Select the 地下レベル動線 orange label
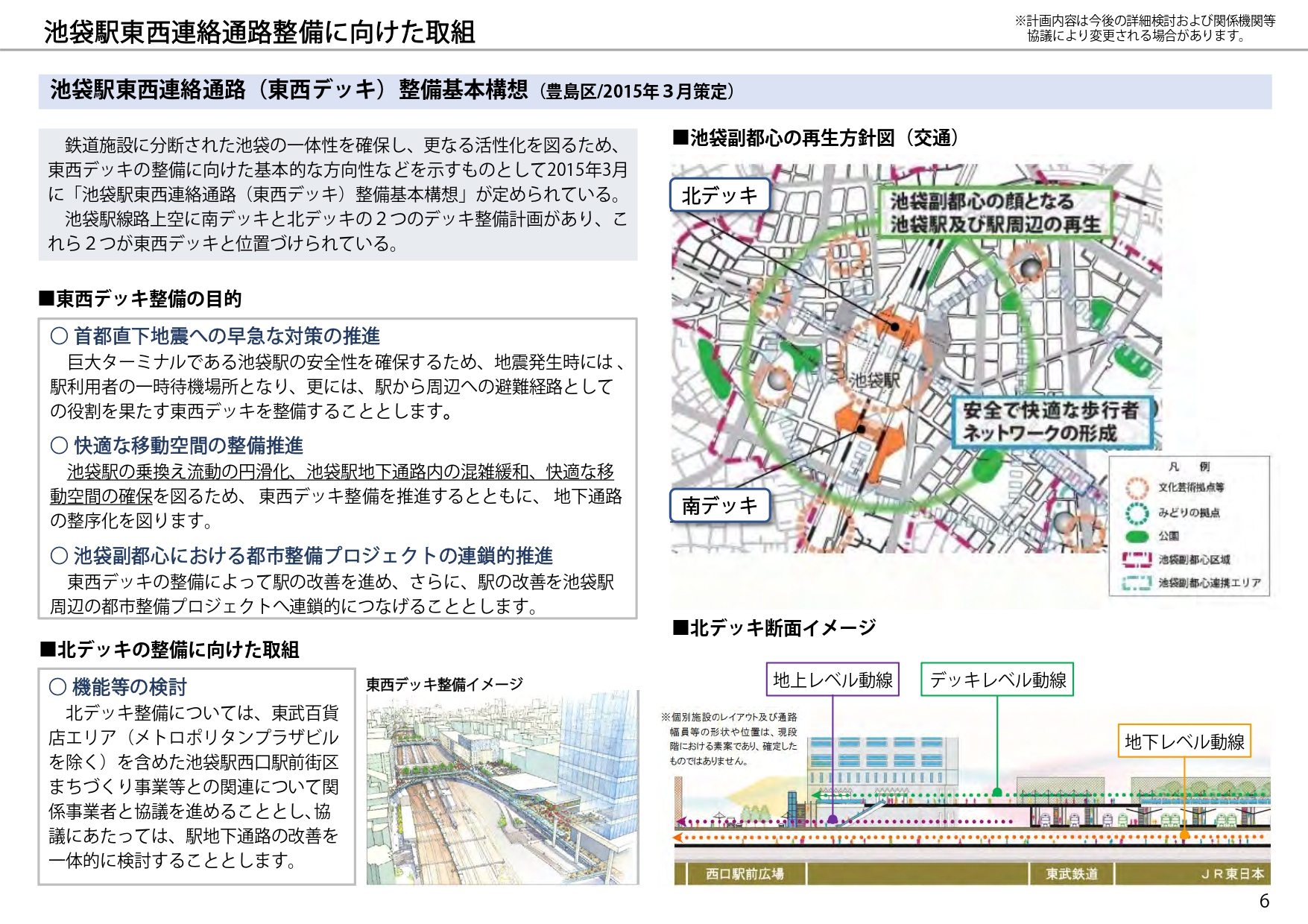1308x924 pixels. pyautogui.click(x=1184, y=741)
